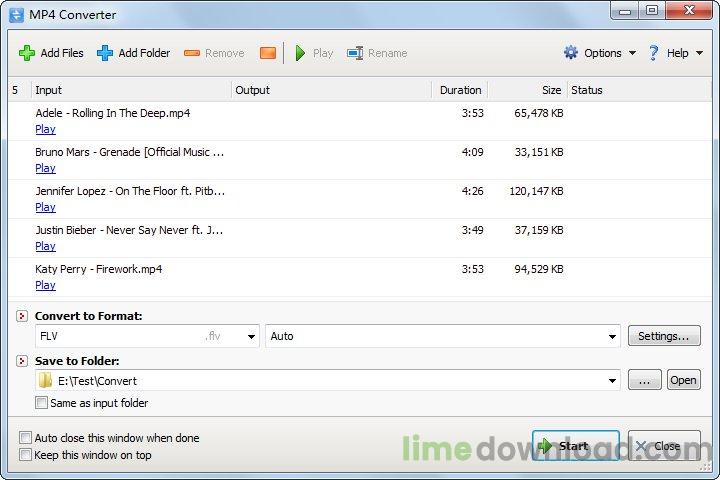The width and height of the screenshot is (720, 480).
Task: Click the 120,147 KB size value
Action: click(536, 192)
